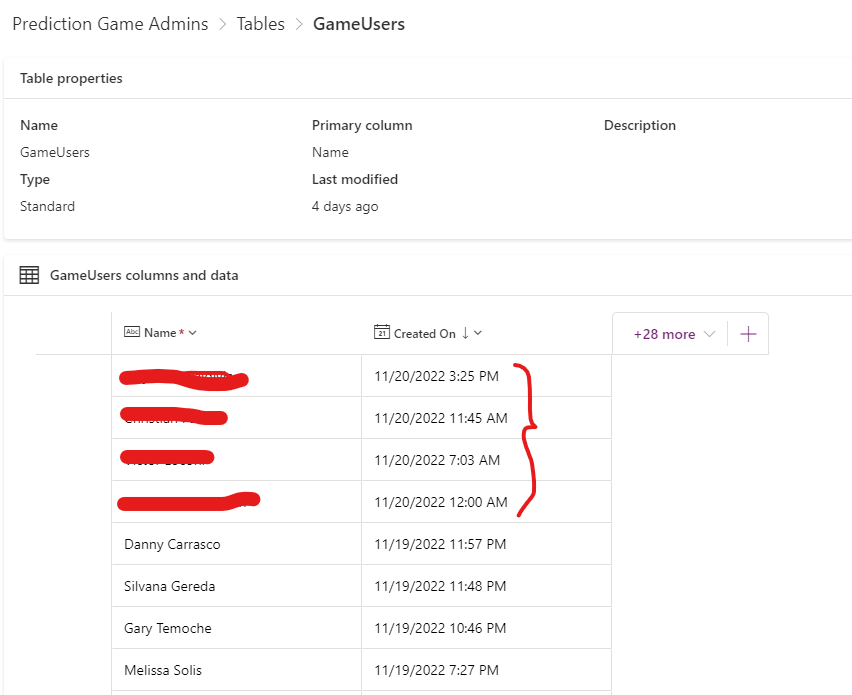Click the table grid icon beside GameUsers columns
Image resolution: width=852 pixels, height=695 pixels.
28,274
